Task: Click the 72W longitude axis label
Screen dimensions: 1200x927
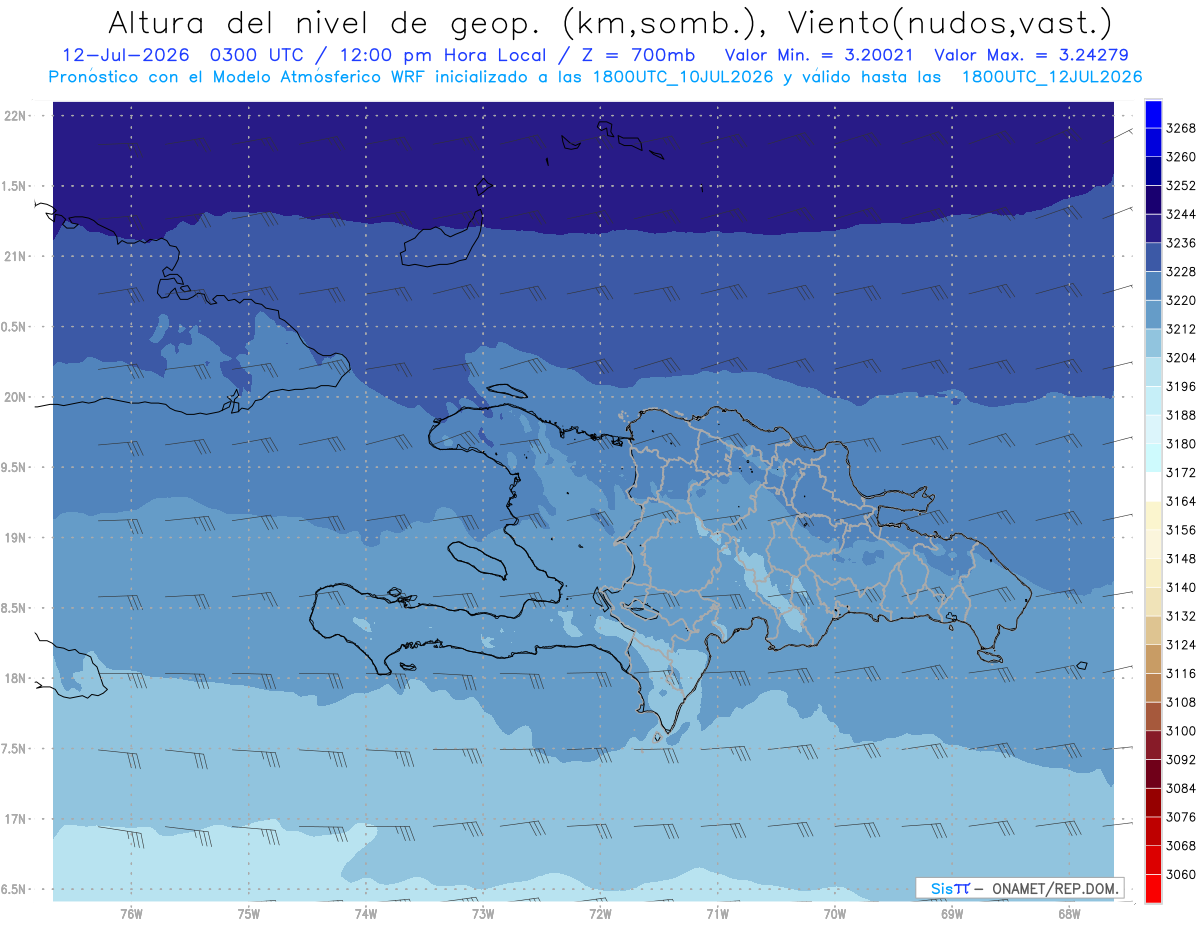Action: 600,913
